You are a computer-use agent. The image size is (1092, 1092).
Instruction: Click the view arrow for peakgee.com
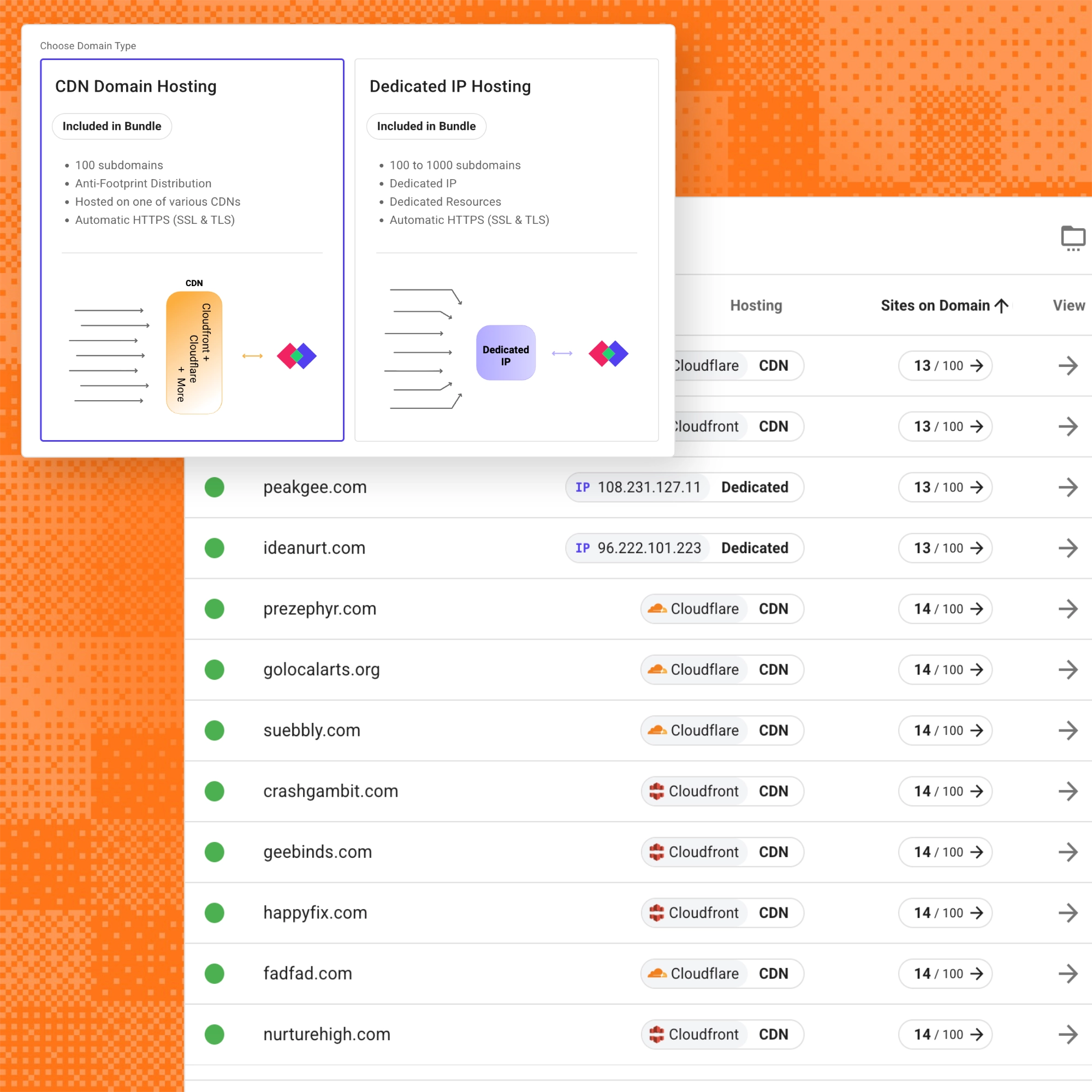1067,487
